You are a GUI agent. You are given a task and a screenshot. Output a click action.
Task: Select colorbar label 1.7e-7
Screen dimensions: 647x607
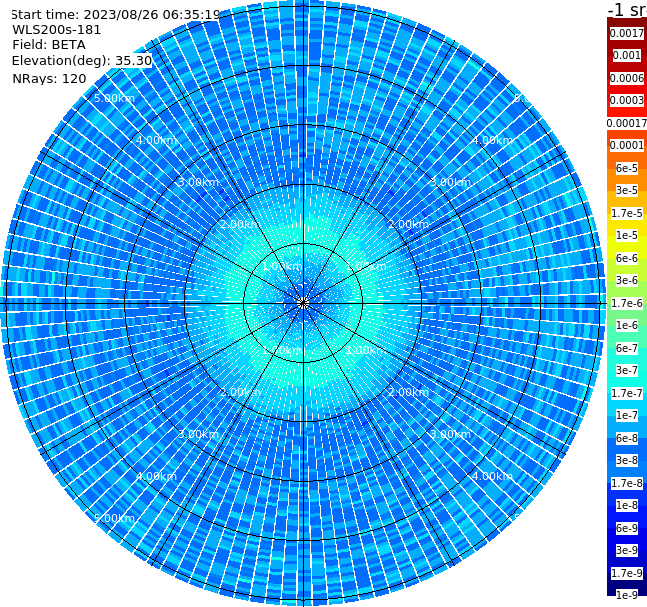click(627, 393)
